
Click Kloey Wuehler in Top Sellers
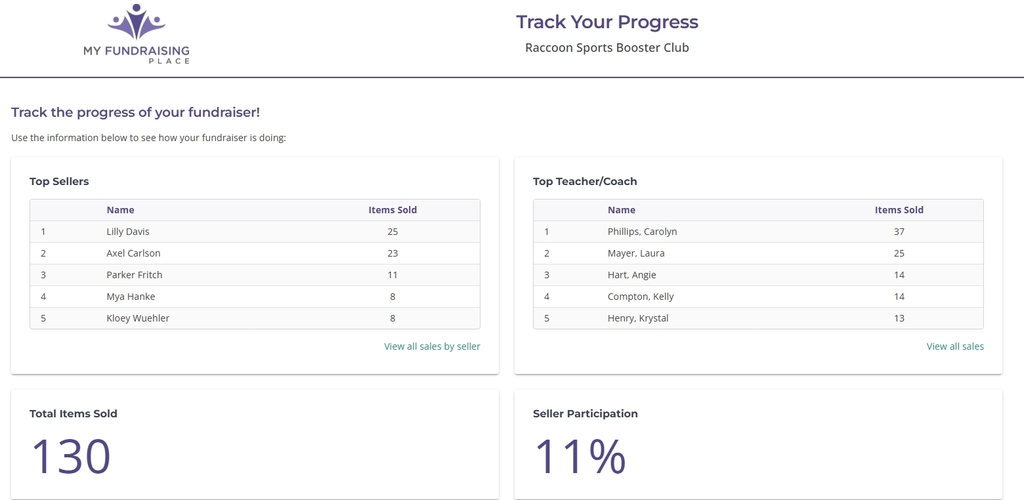coord(138,318)
